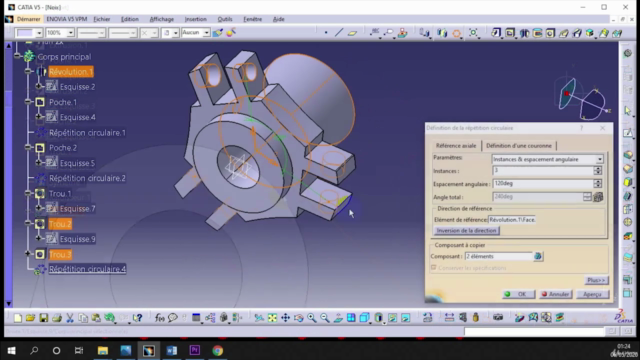Screen dimensions: 640x360
Task: Select the Point tool in top toolbar
Action: [x=326, y=33]
